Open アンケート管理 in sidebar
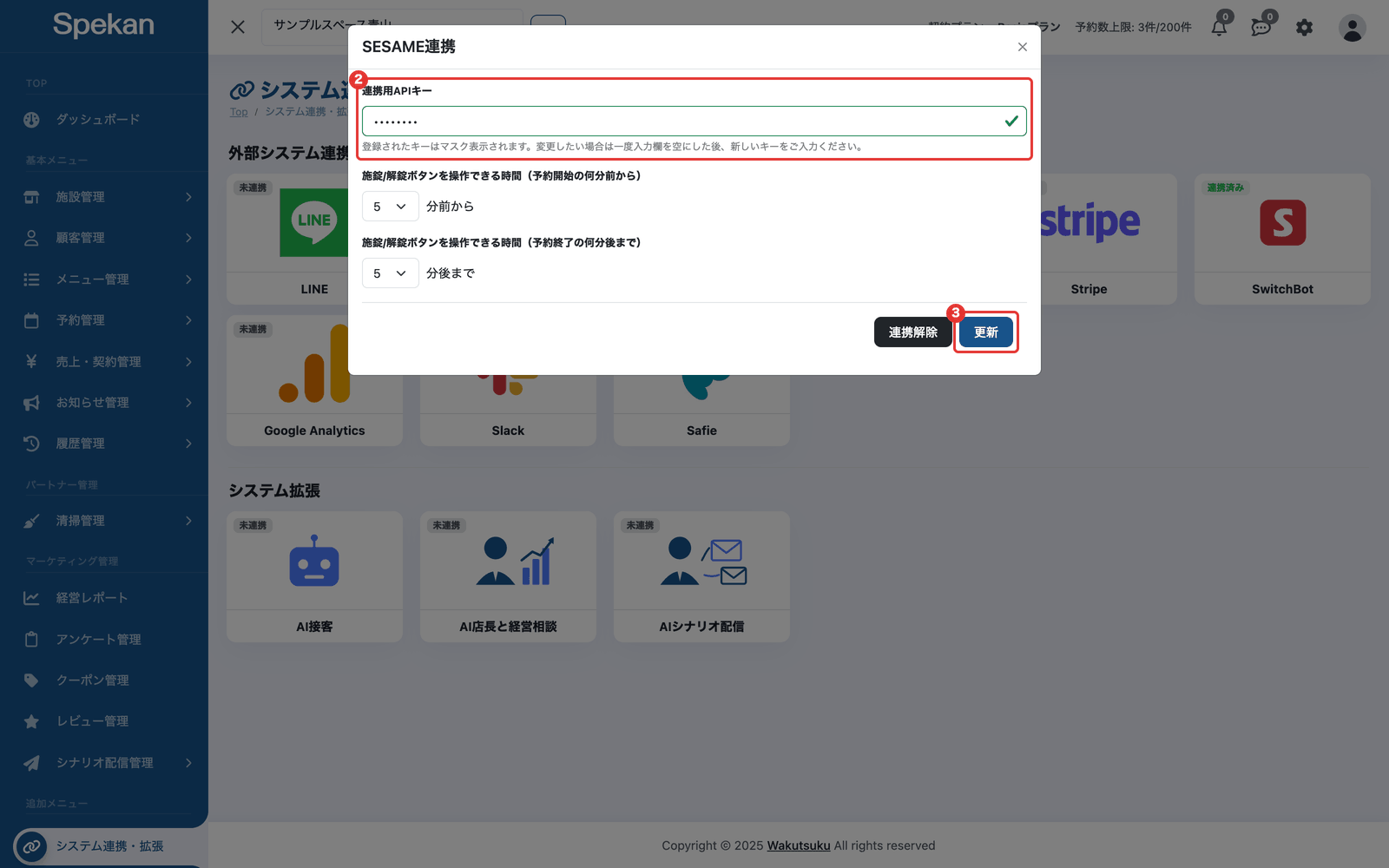 click(104, 640)
